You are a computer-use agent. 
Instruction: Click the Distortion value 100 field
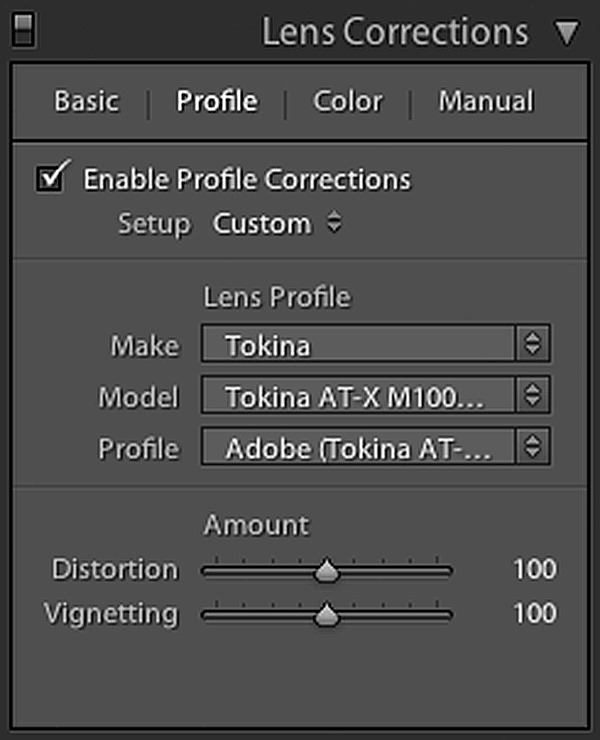click(534, 570)
